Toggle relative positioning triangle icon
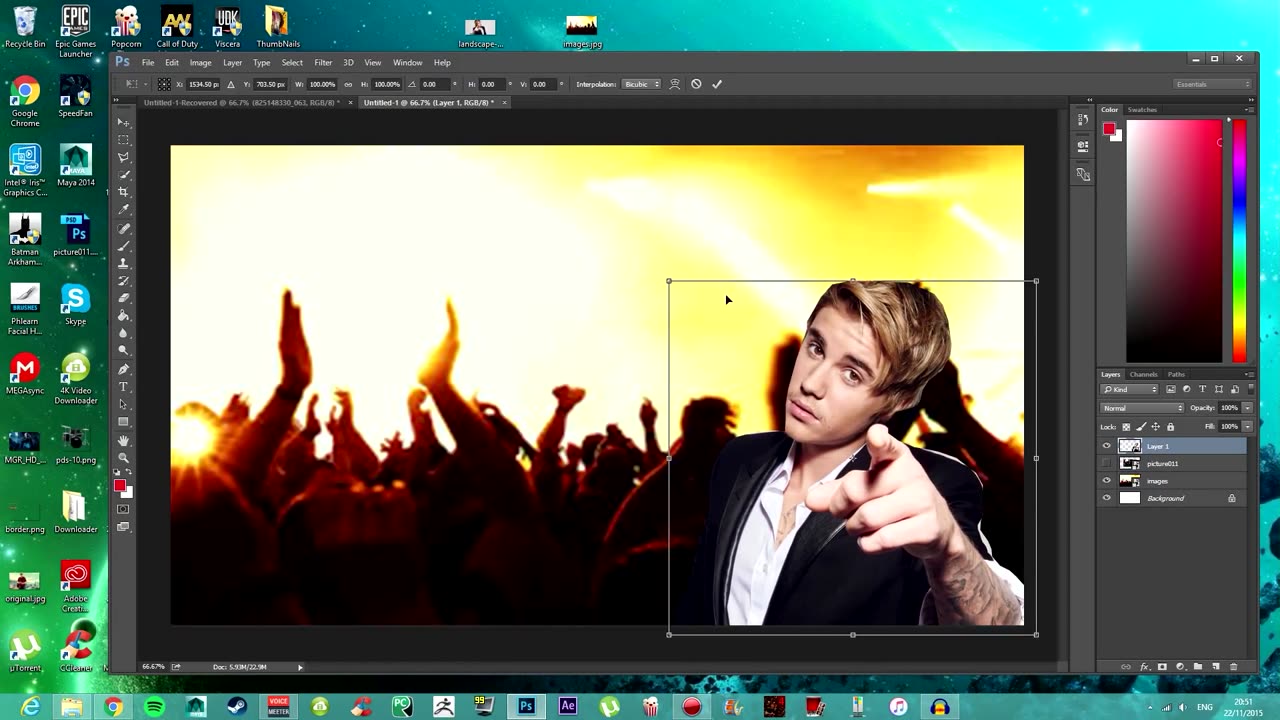The height and width of the screenshot is (720, 1280). 231,84
